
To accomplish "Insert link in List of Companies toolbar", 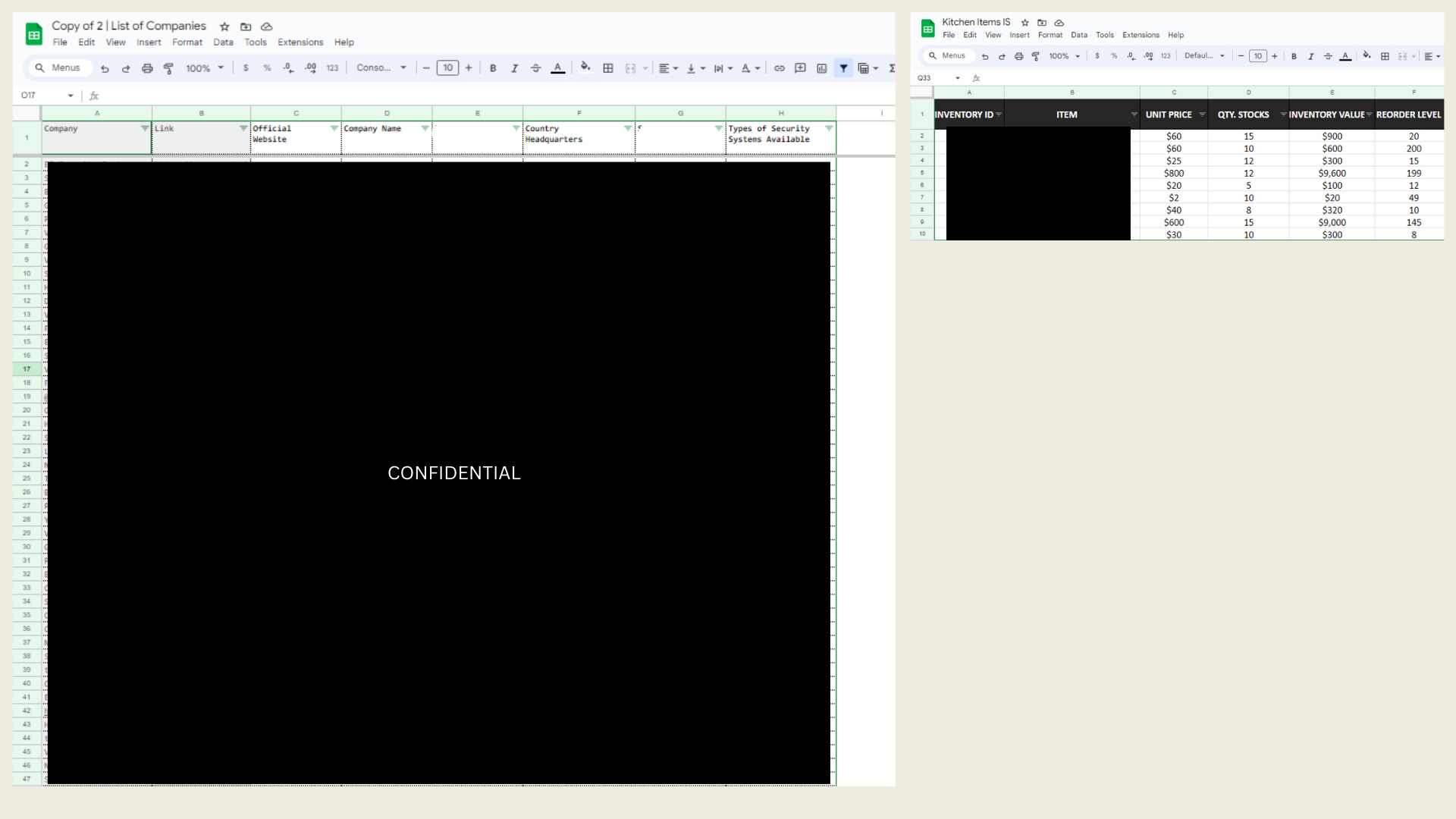I will point(779,68).
